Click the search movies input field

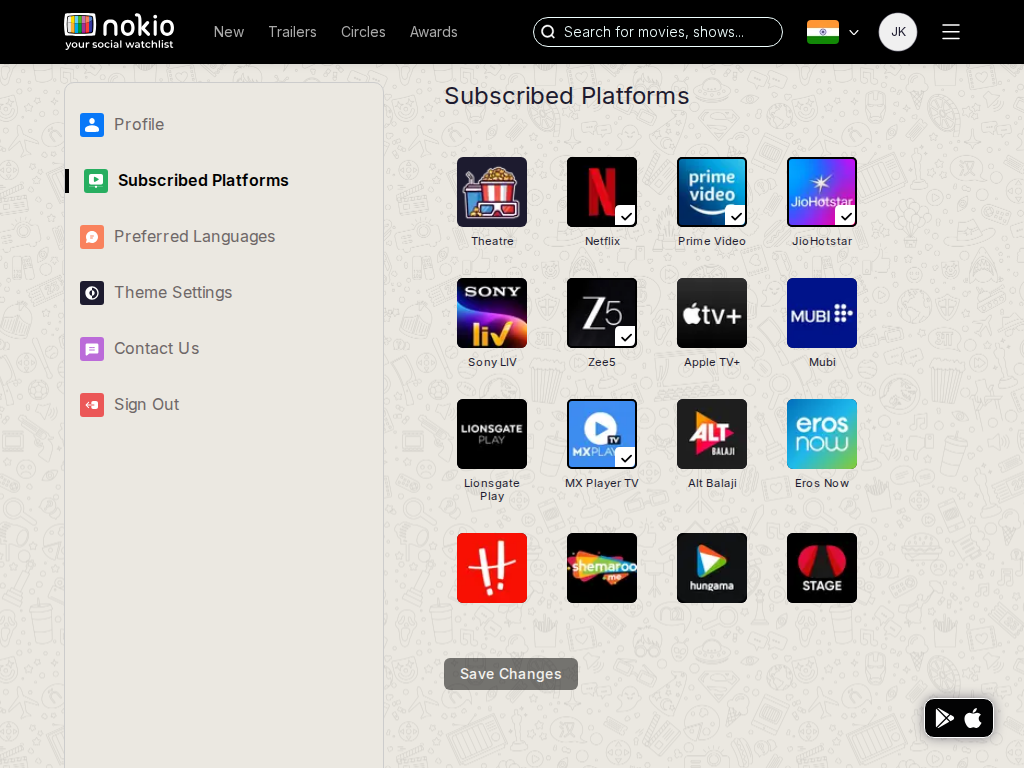658,32
